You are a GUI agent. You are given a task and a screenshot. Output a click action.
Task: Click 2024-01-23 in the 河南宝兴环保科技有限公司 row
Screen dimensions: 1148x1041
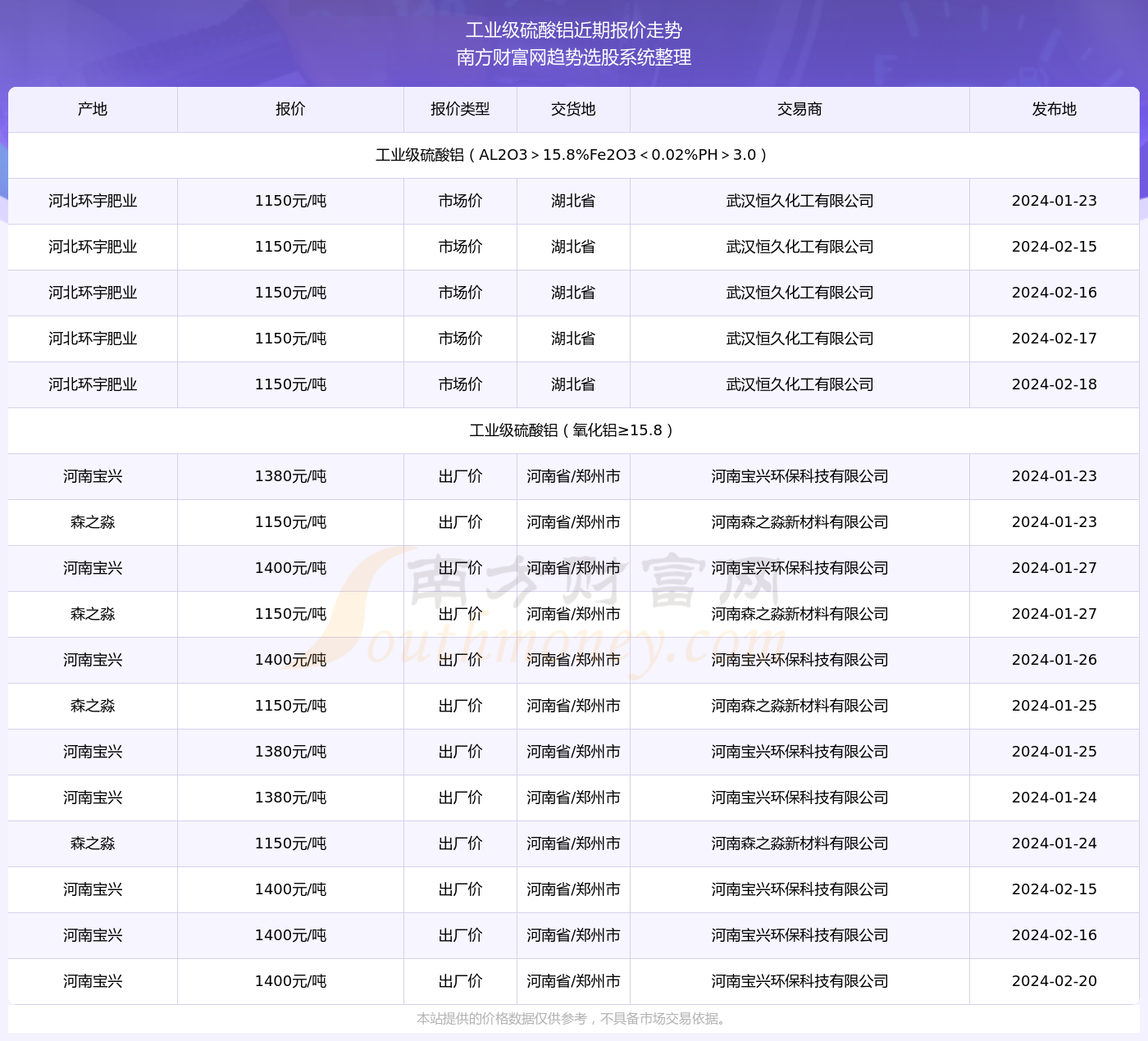pos(1055,476)
